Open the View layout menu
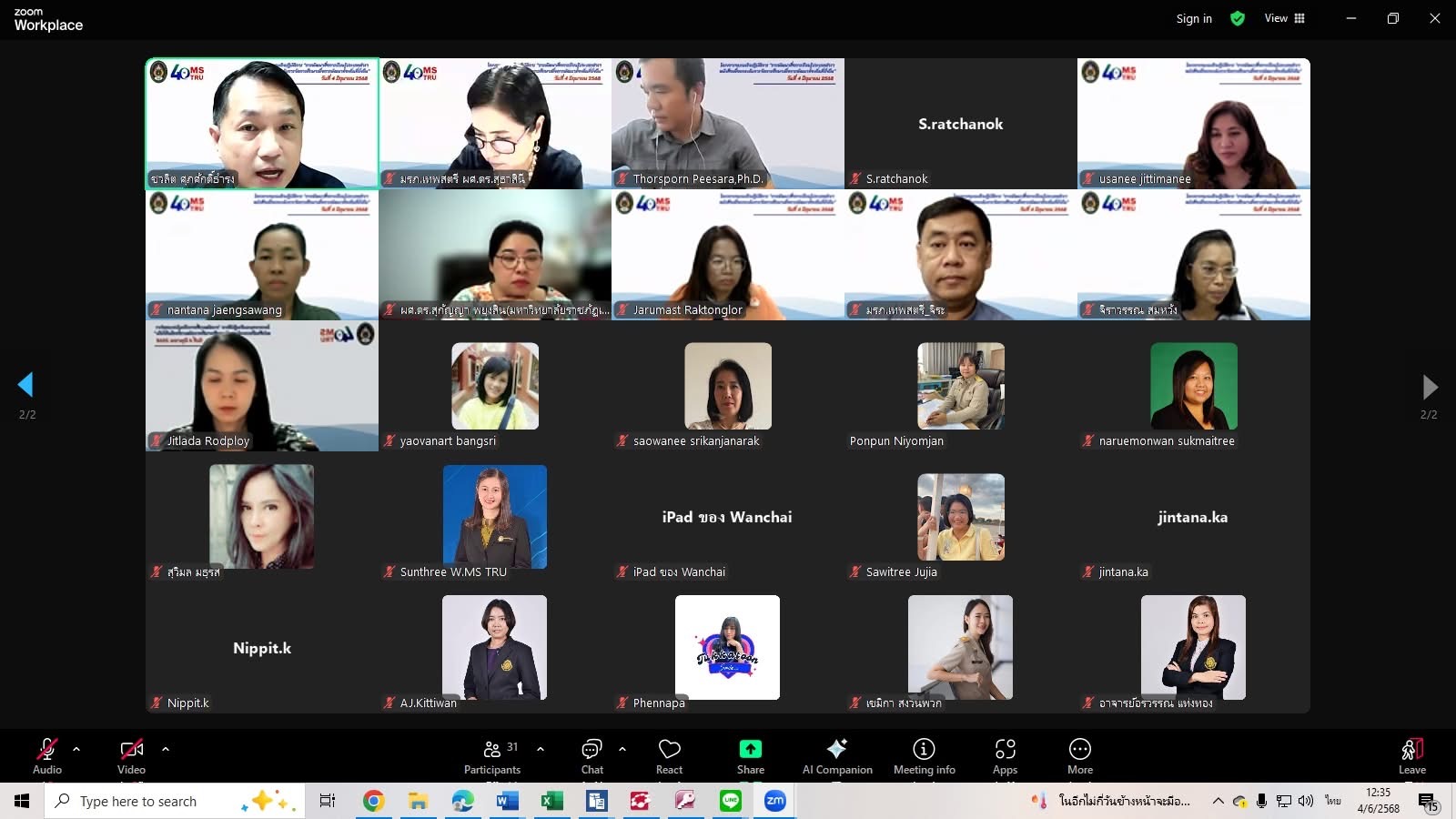Viewport: 1456px width, 819px height. tap(1284, 18)
